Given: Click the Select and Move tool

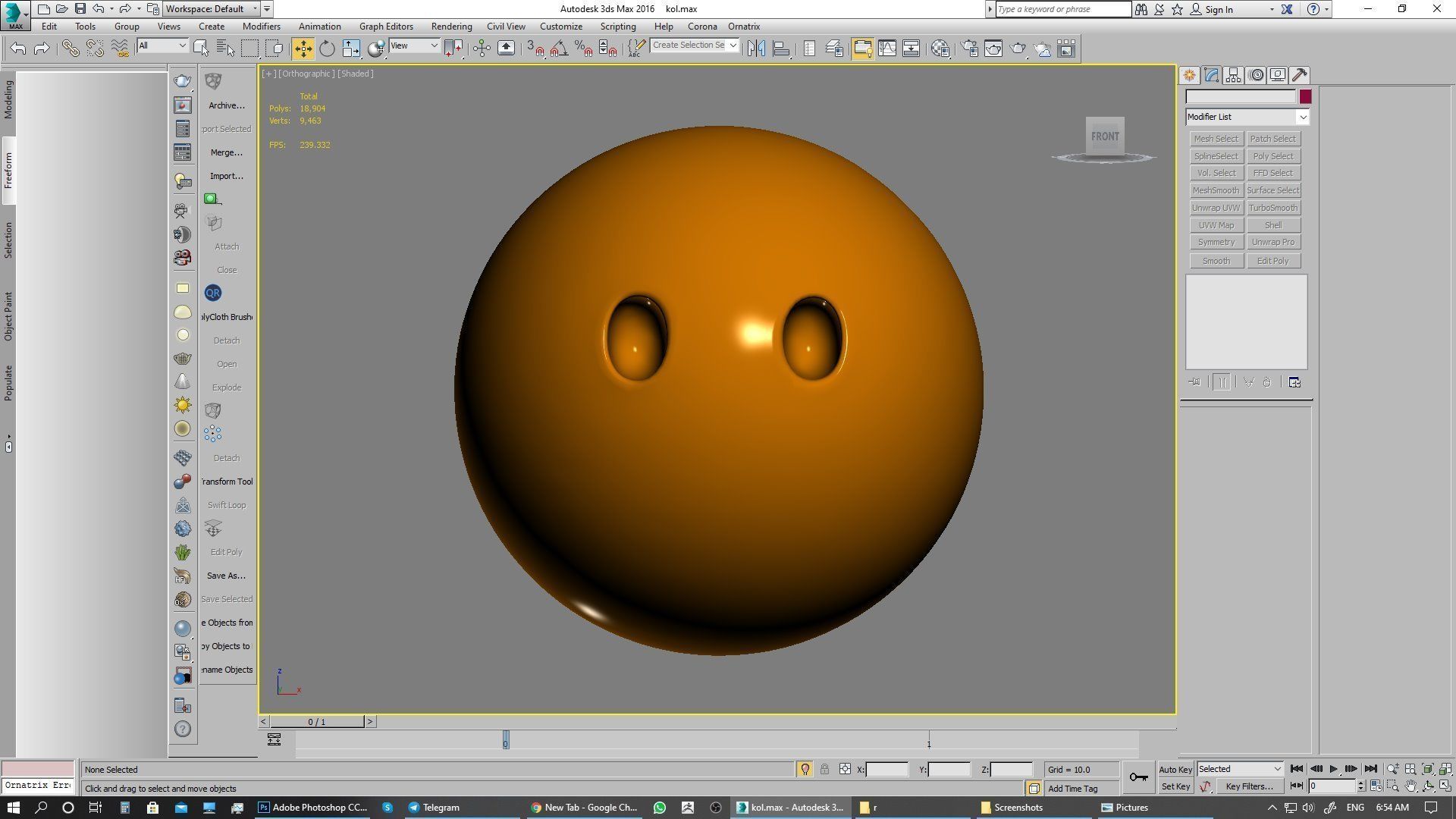Looking at the screenshot, I should point(303,49).
